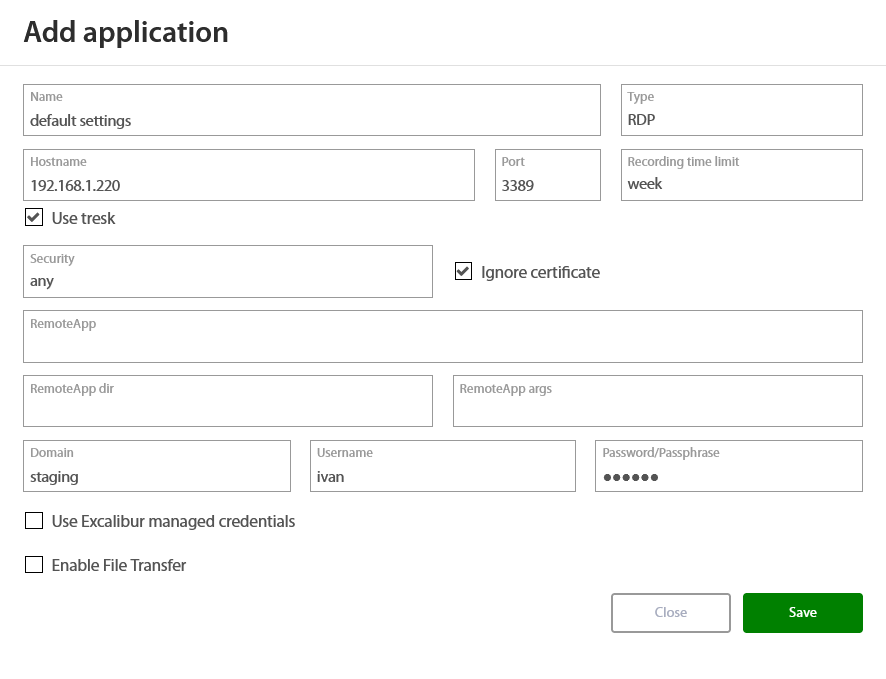Focus the Name field containing default settings

pos(311,111)
